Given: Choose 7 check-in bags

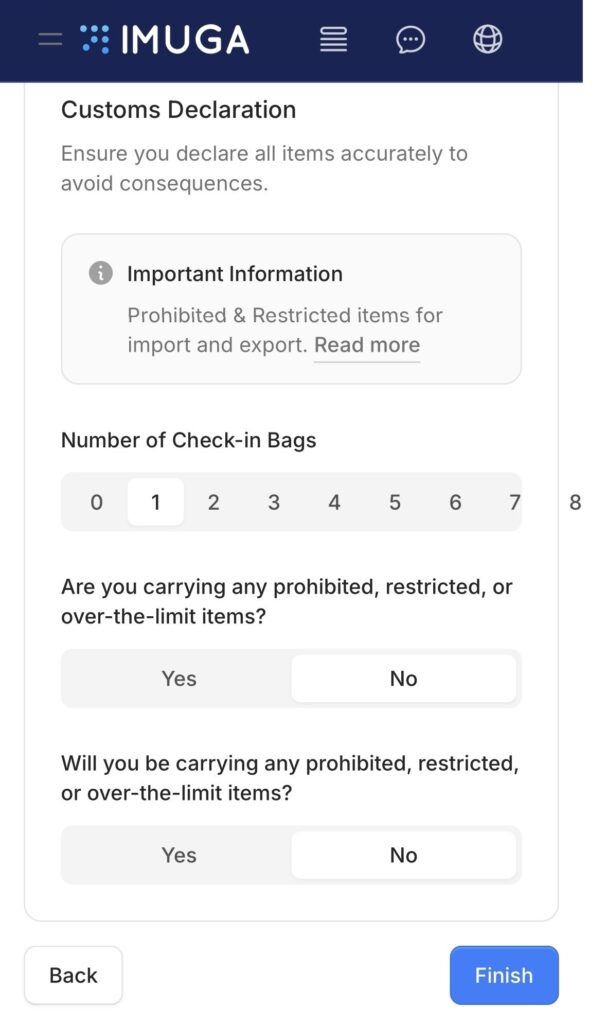Looking at the screenshot, I should [x=514, y=502].
